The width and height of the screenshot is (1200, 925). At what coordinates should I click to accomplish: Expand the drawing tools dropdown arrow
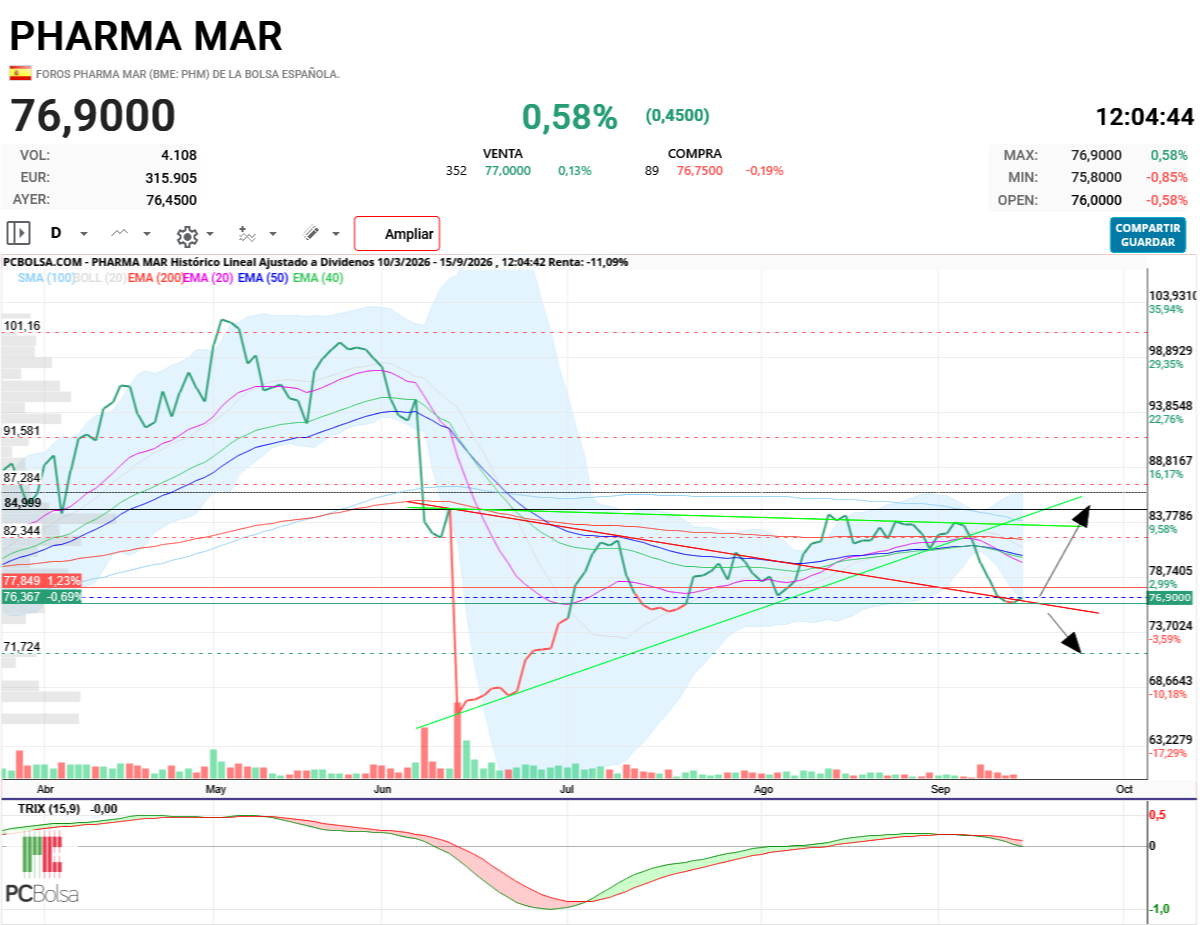(x=336, y=234)
